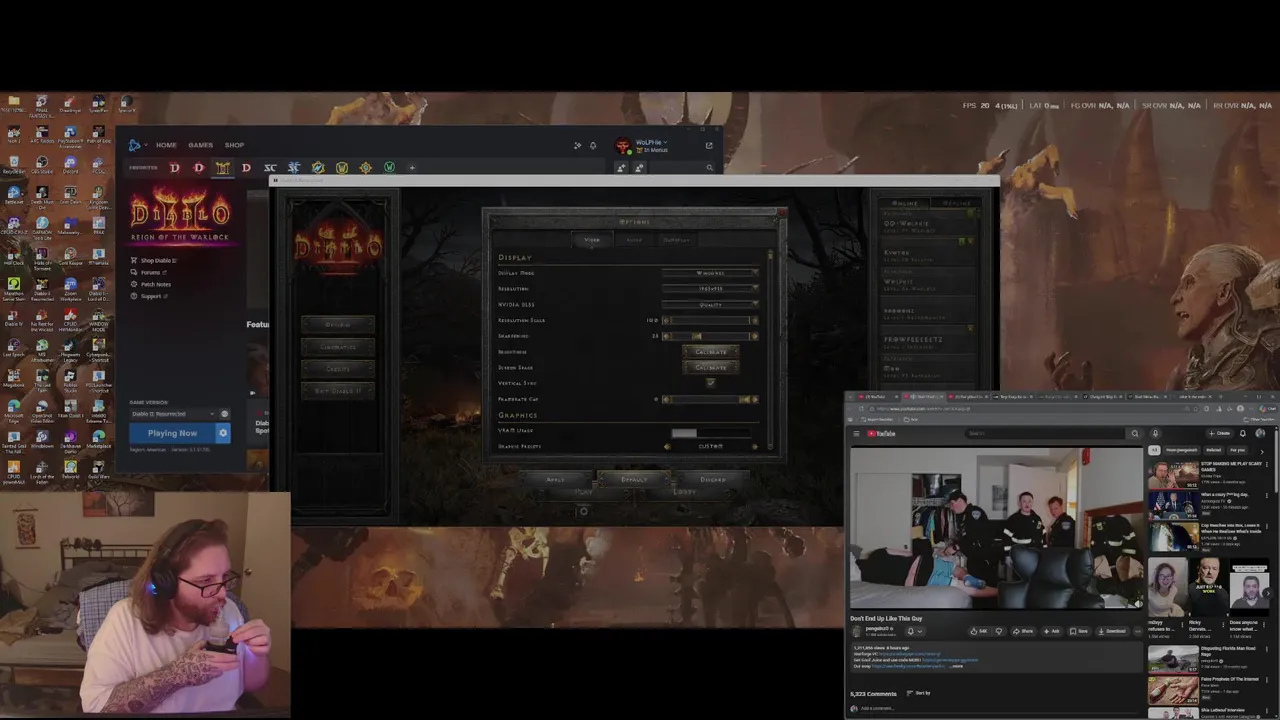1280x720 pixels.
Task: Filter suggestions by the Related chip
Action: click(1213, 450)
